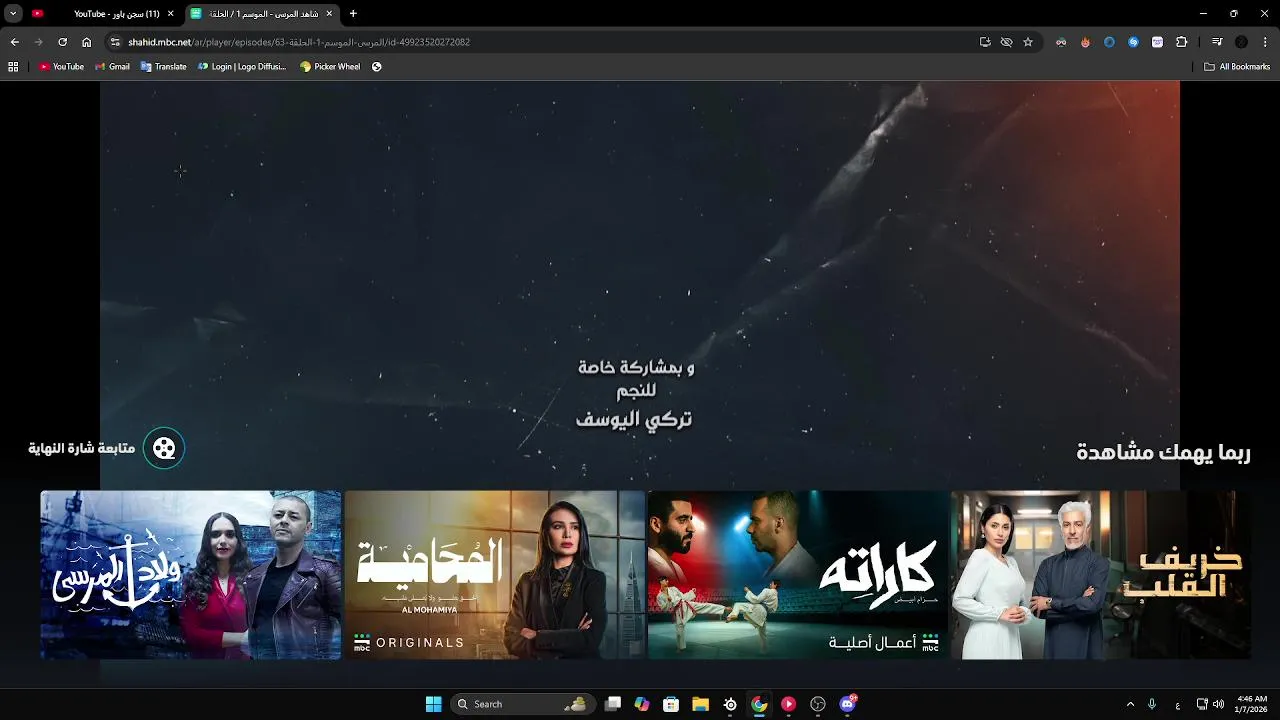
Task: Open Translate bookmark
Action: (x=163, y=67)
